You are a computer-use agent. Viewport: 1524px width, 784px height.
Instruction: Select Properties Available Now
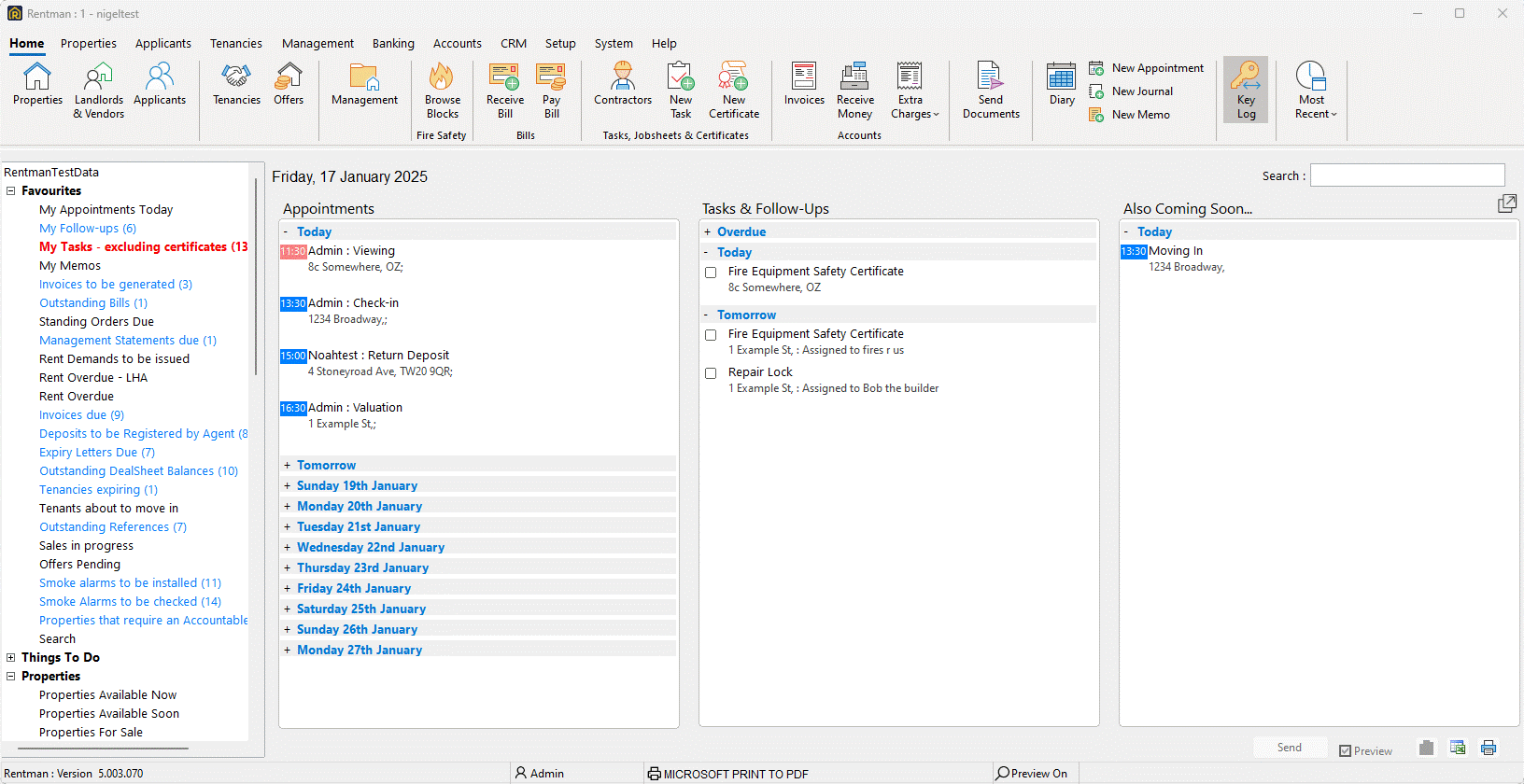point(107,695)
